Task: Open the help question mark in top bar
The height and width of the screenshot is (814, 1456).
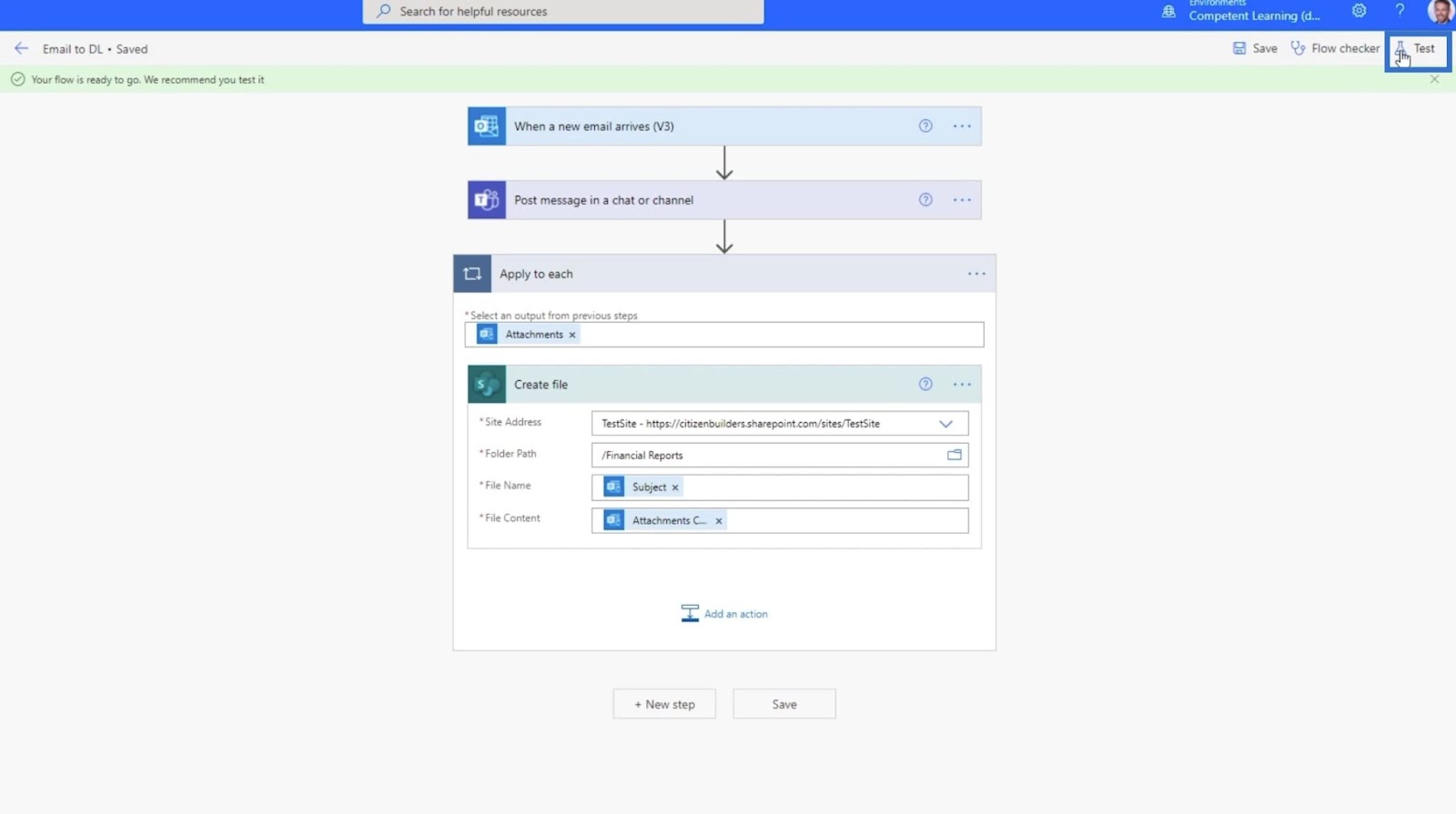Action: click(x=1400, y=11)
